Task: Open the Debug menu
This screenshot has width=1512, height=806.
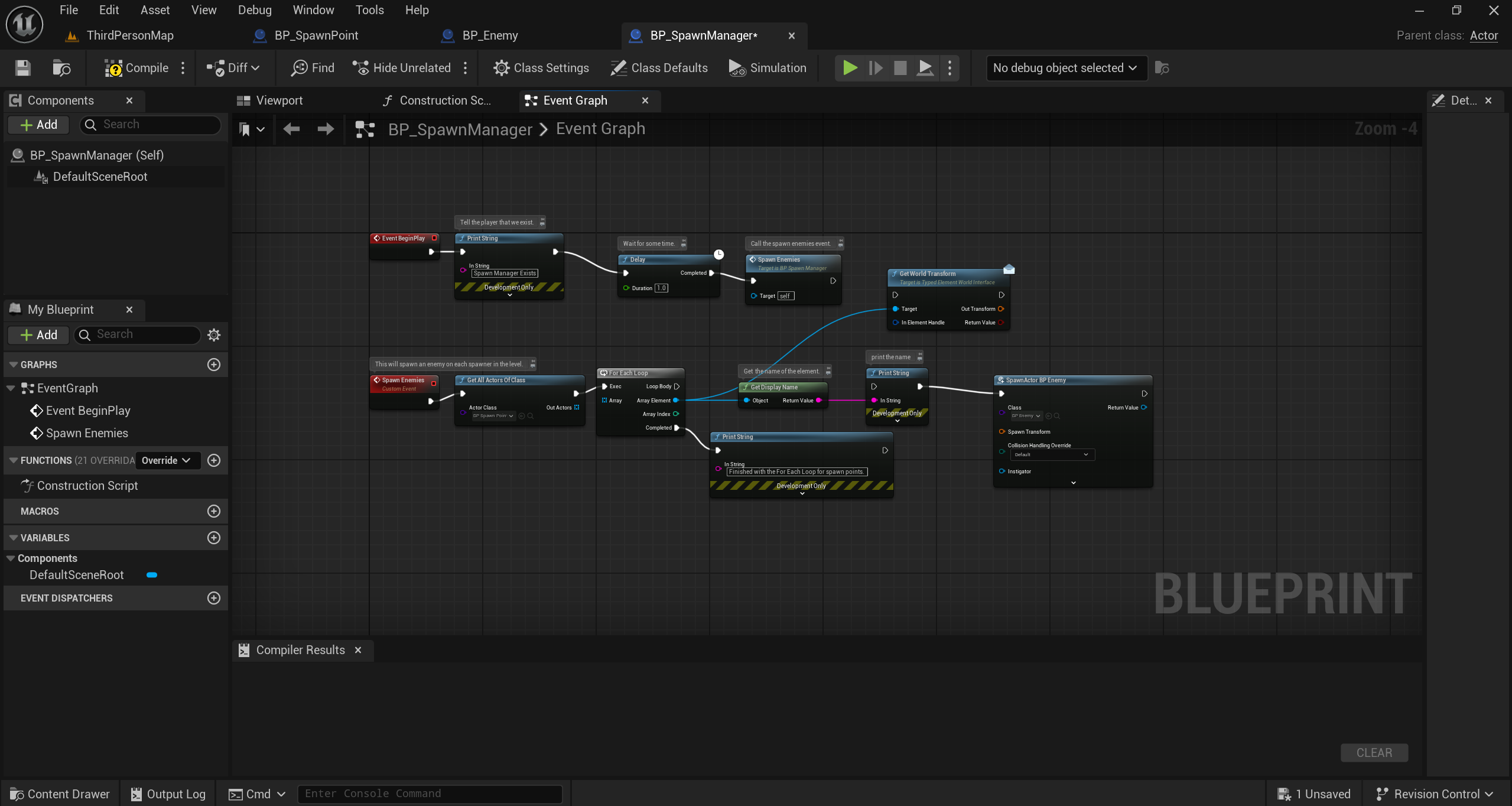Action: 255,10
